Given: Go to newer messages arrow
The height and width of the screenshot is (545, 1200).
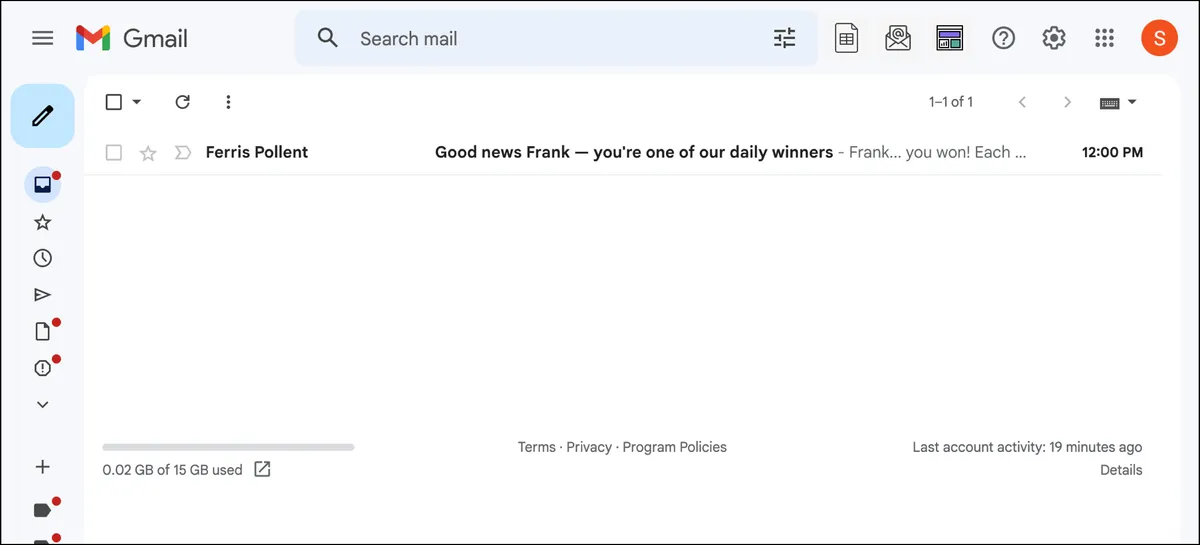Looking at the screenshot, I should click(1022, 102).
